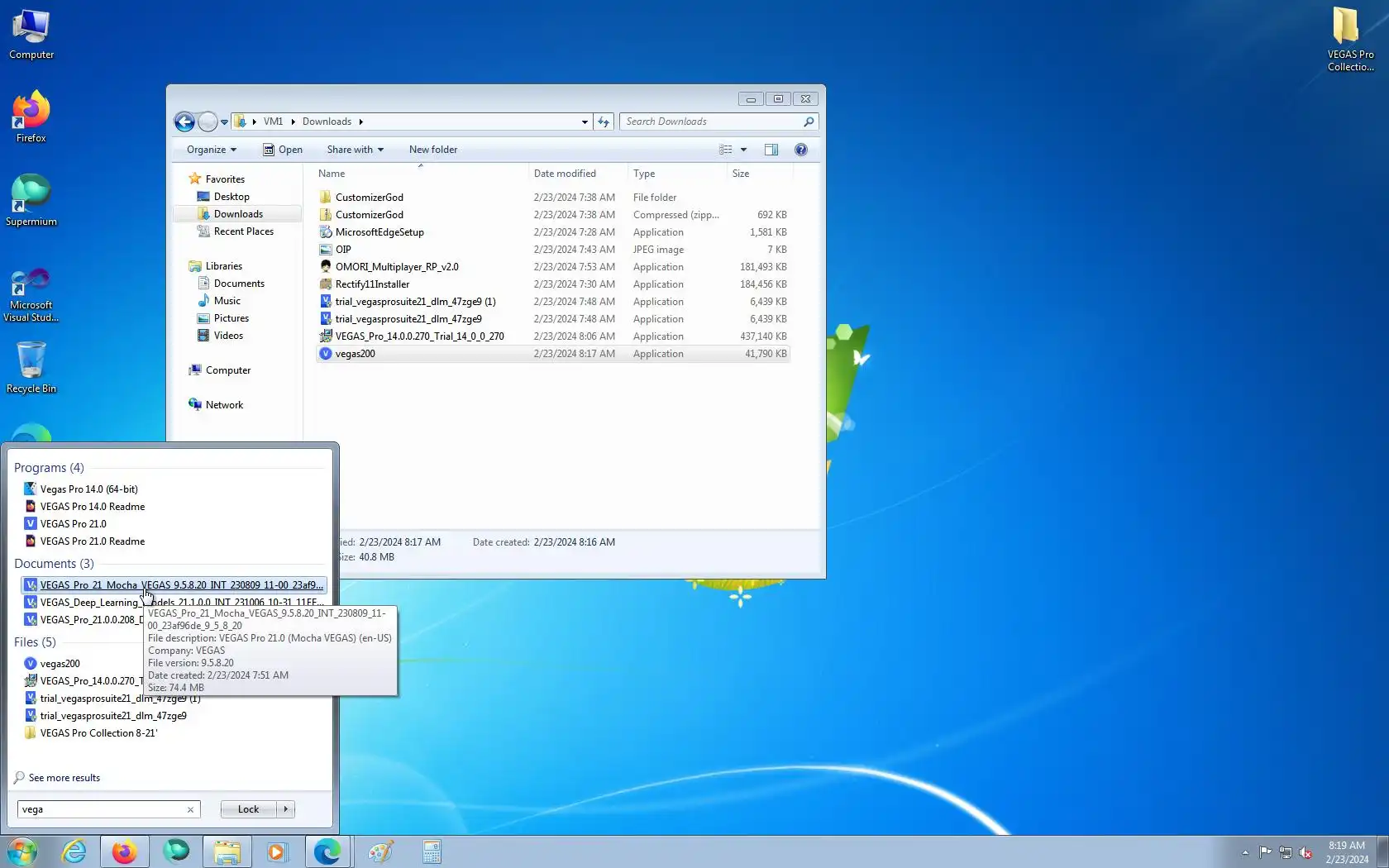Image resolution: width=1389 pixels, height=868 pixels.
Task: Click the Back navigation button in Explorer
Action: pos(184,122)
